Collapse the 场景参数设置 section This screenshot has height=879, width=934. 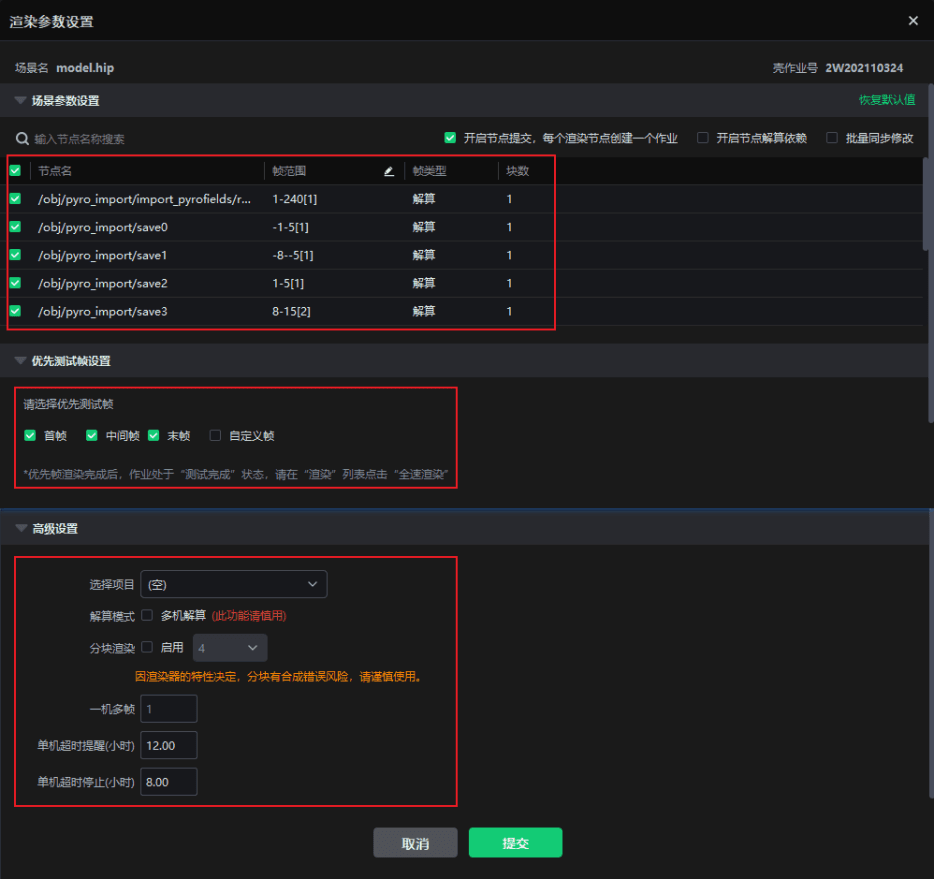pos(20,101)
